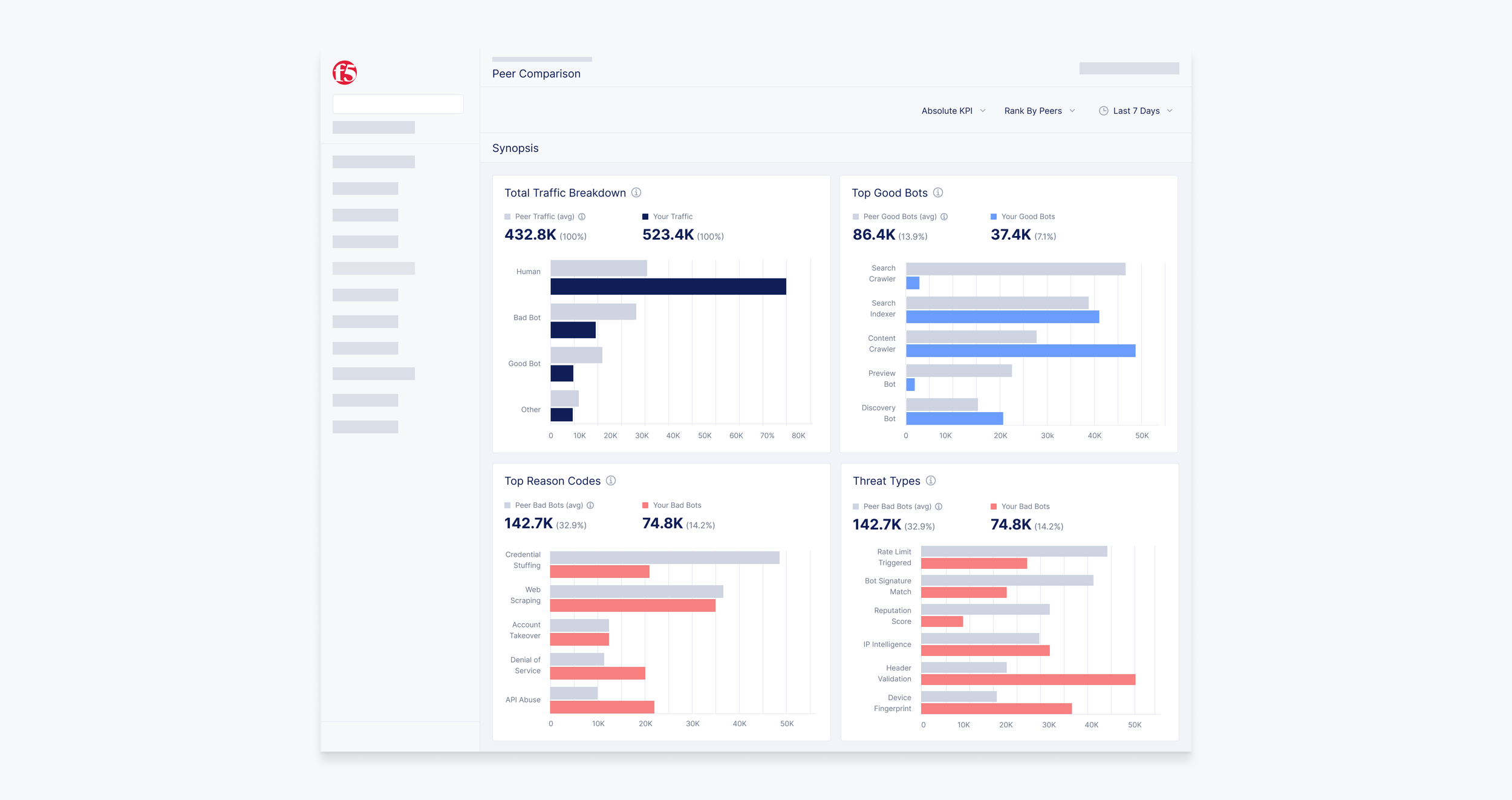Click the Other category label
This screenshot has height=800, width=1512.
click(x=530, y=410)
